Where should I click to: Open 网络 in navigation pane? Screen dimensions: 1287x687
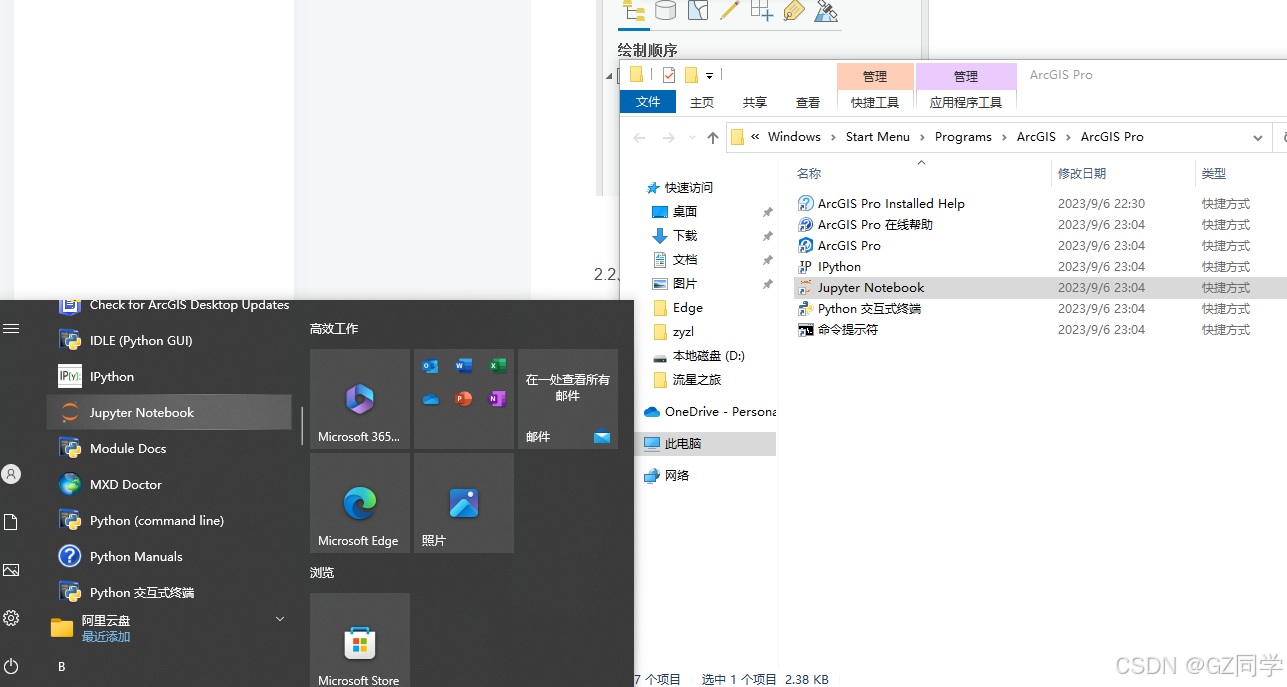pyautogui.click(x=677, y=476)
